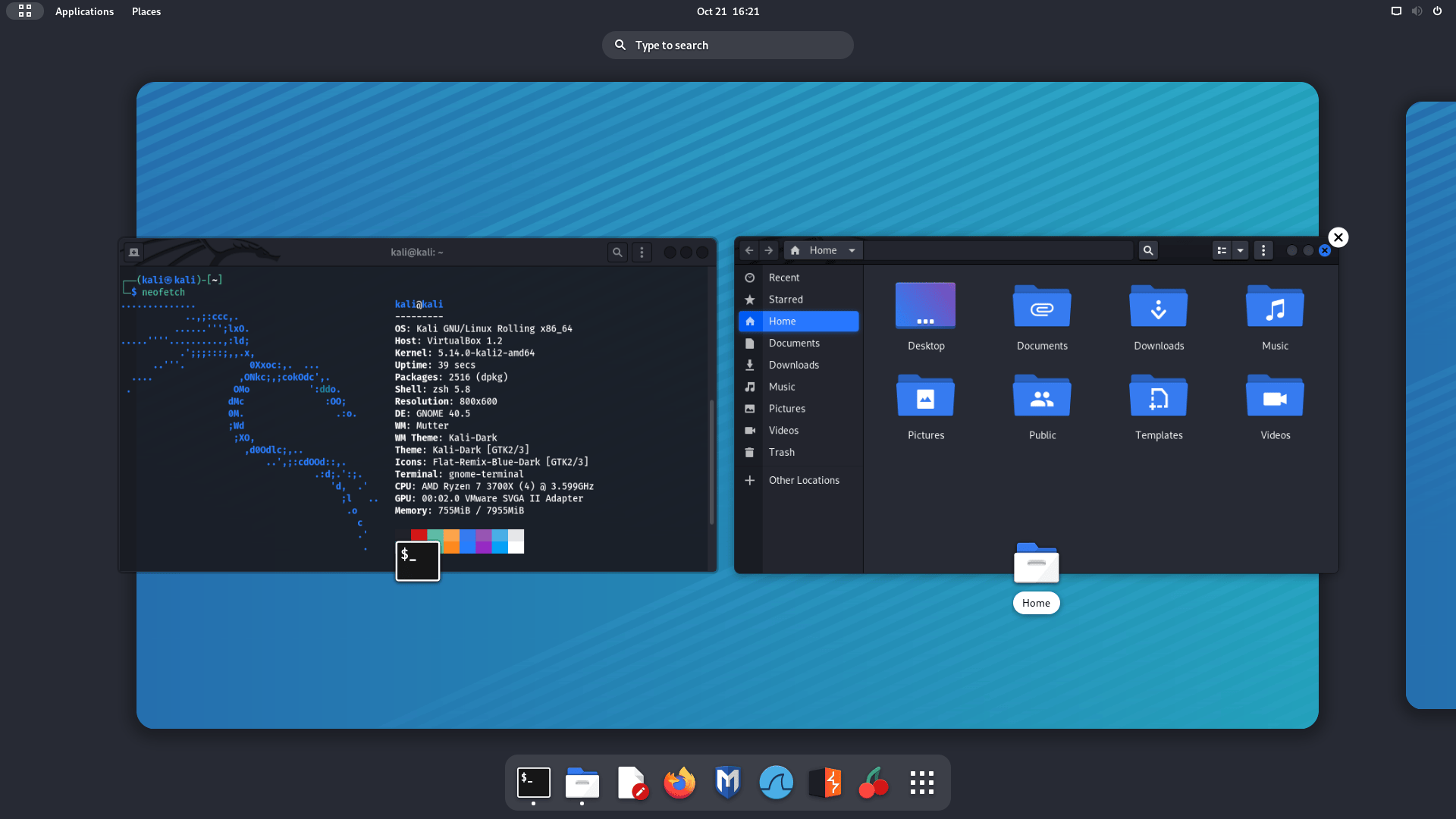Expand view options dropdown arrow
This screenshot has width=1456, height=819.
click(1241, 250)
